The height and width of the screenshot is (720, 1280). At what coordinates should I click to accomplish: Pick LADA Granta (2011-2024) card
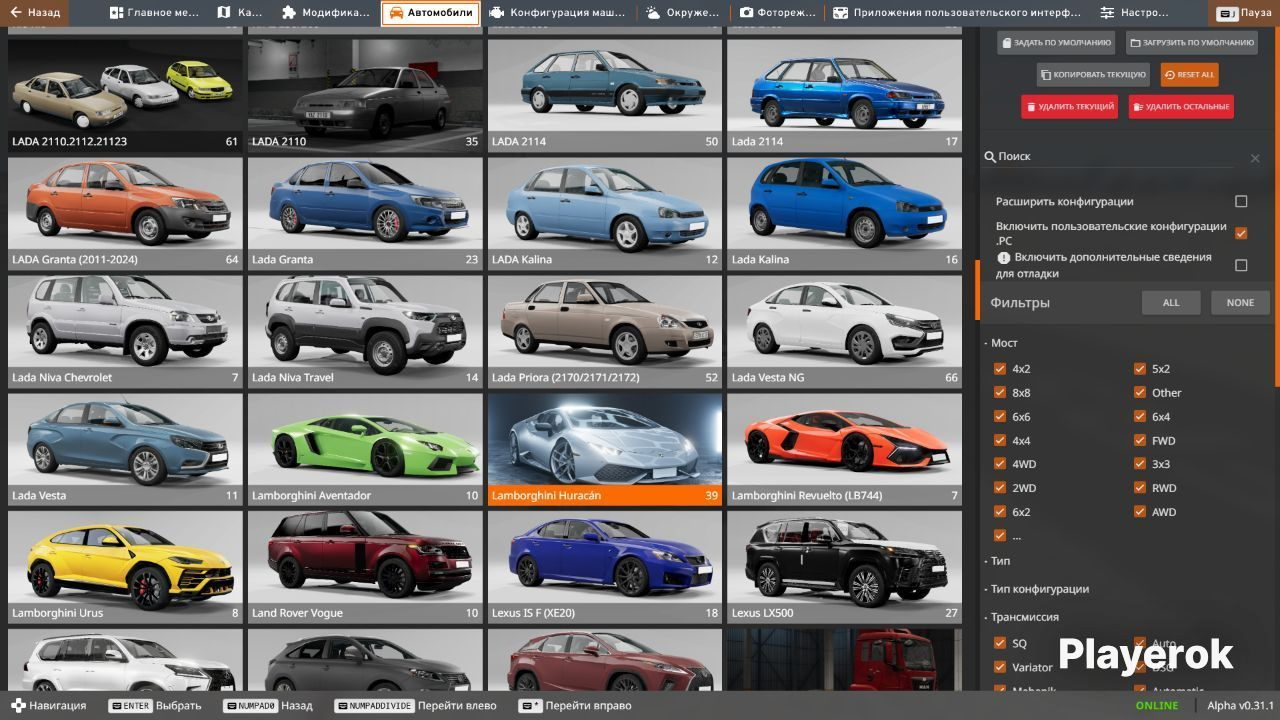pos(125,213)
